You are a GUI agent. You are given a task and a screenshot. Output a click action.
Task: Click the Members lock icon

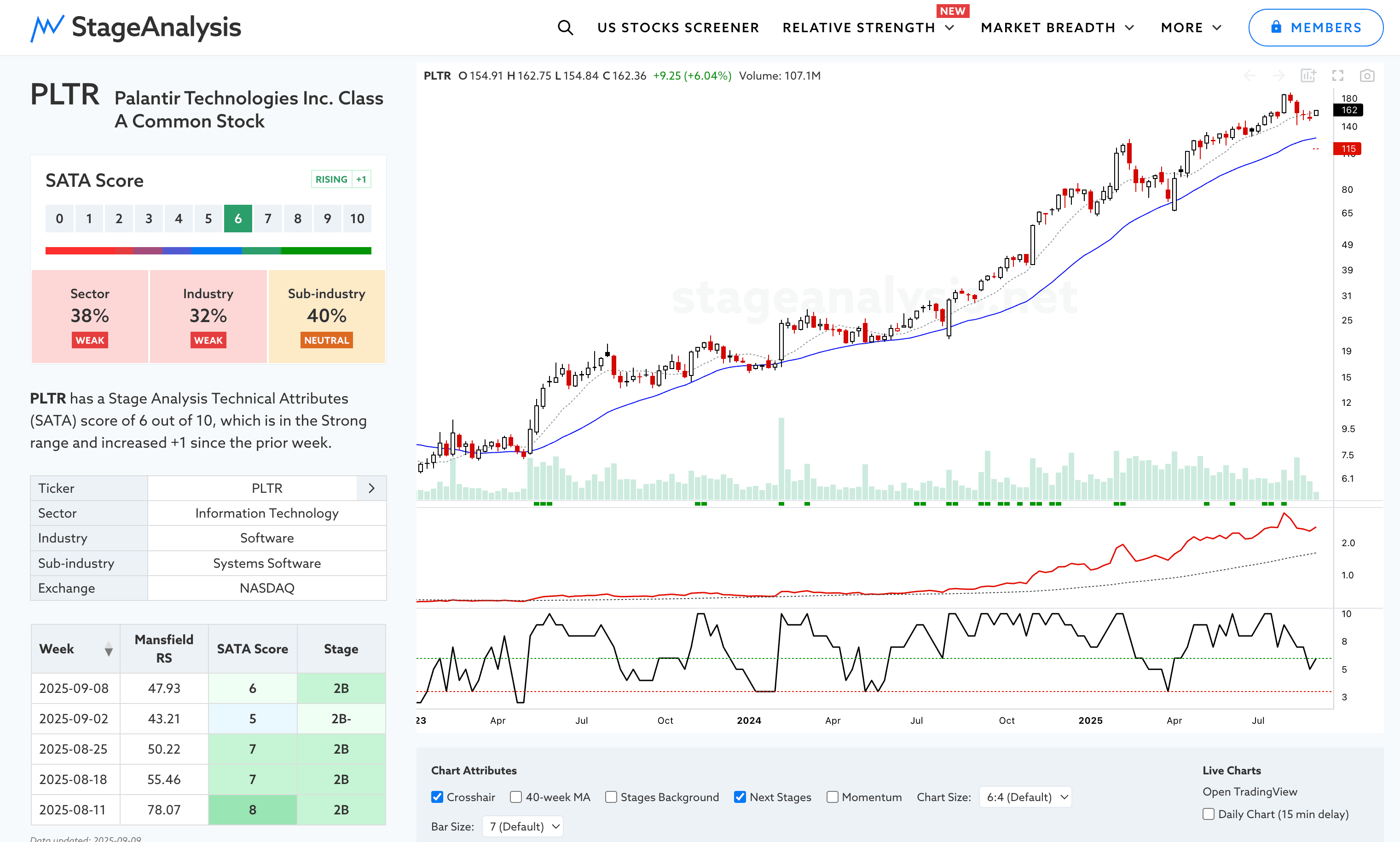pyautogui.click(x=1276, y=27)
